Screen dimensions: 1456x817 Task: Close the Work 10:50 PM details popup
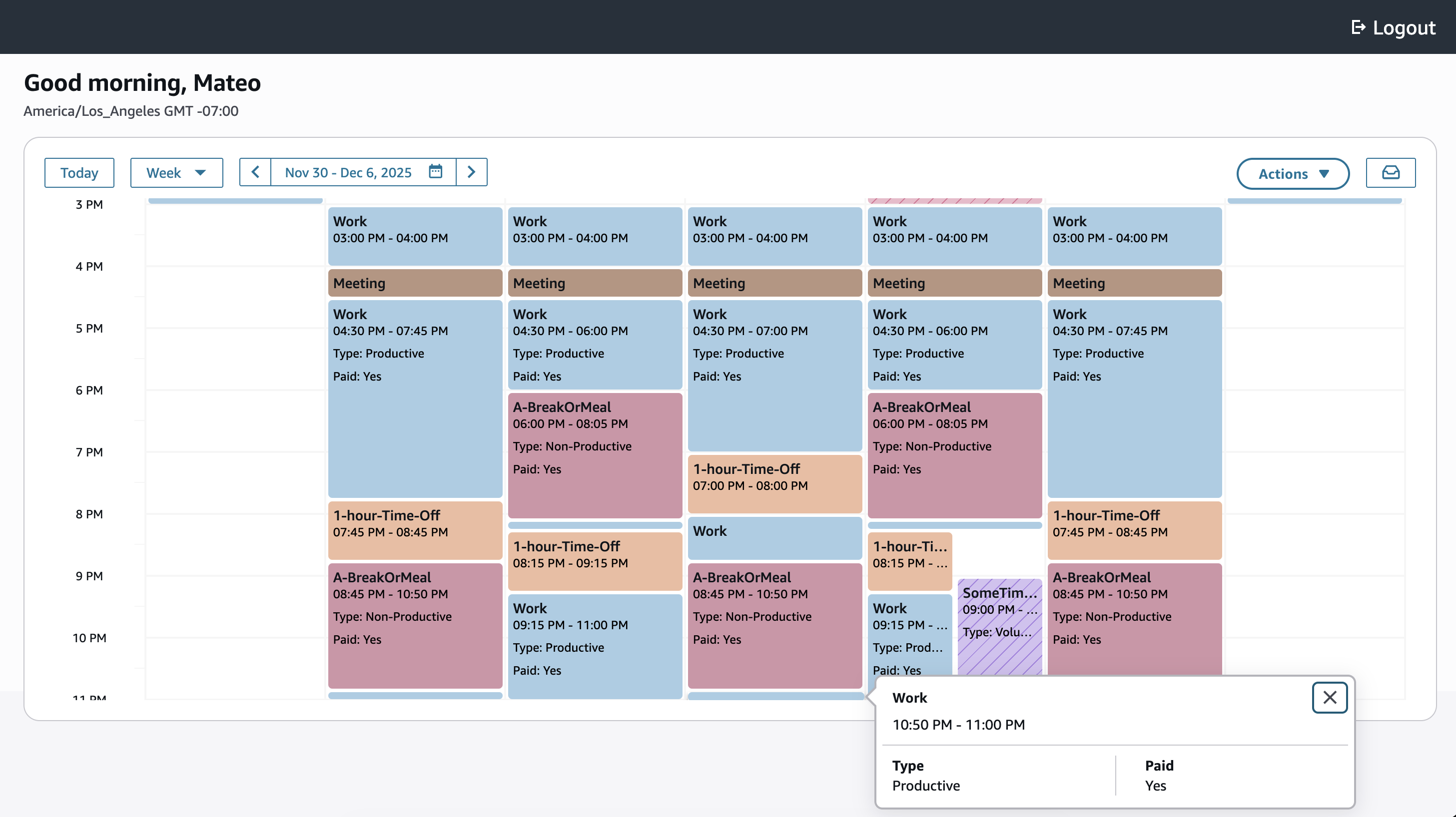point(1330,698)
